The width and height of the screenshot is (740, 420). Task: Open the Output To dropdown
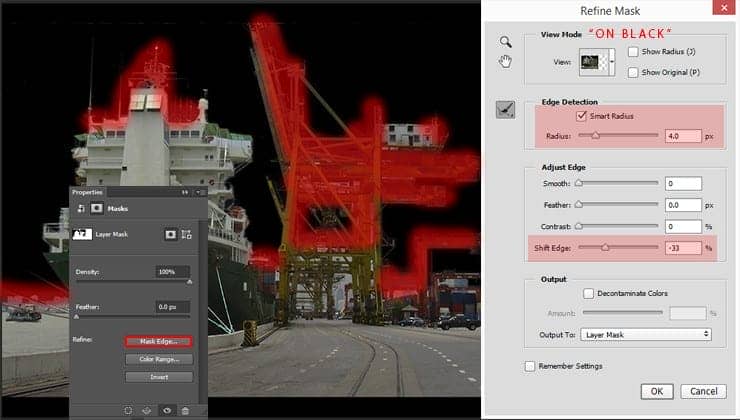[x=646, y=335]
